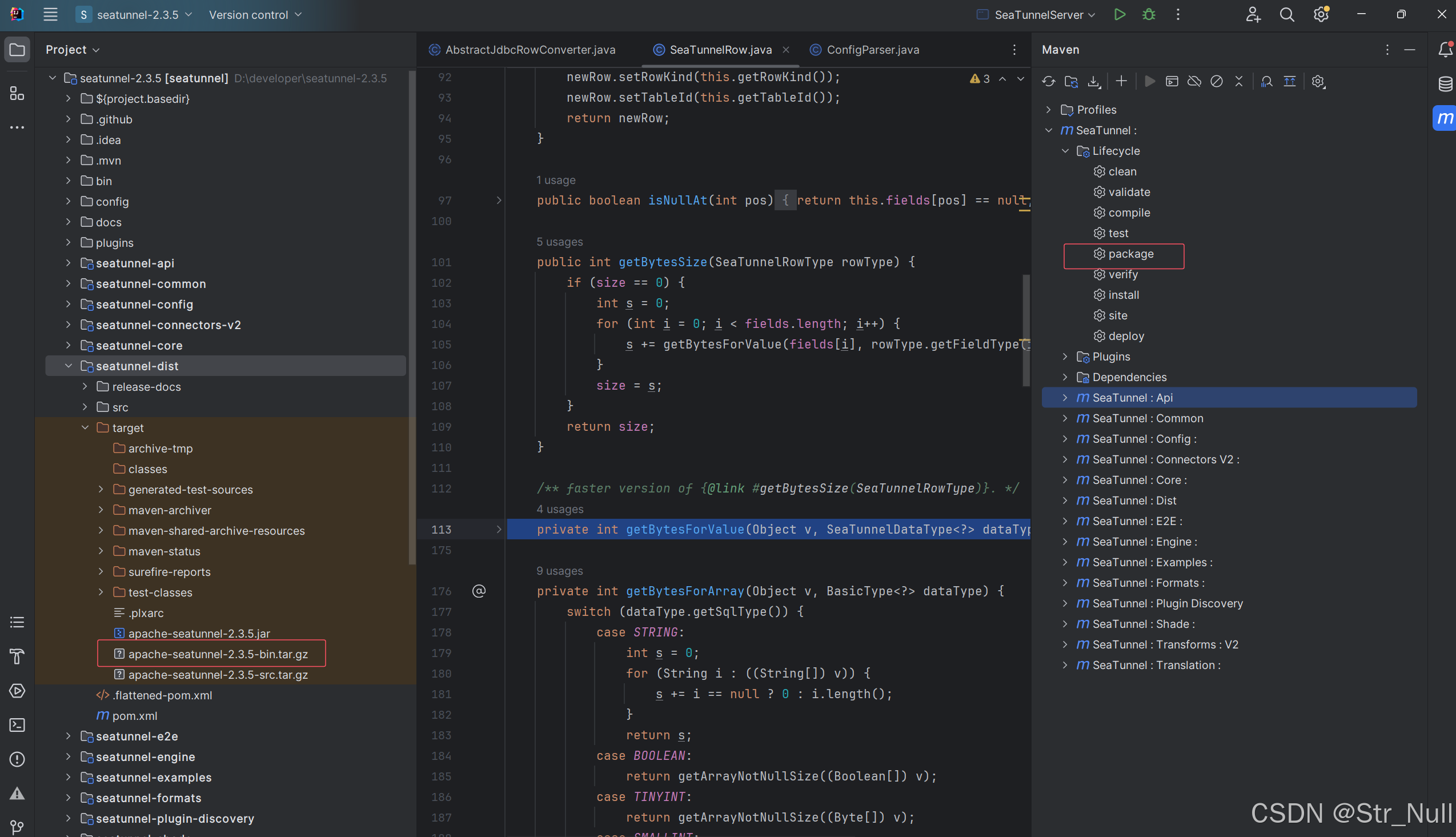The image size is (1456, 837).
Task: Select the SeaTunnelRow.java tab
Action: 720,50
